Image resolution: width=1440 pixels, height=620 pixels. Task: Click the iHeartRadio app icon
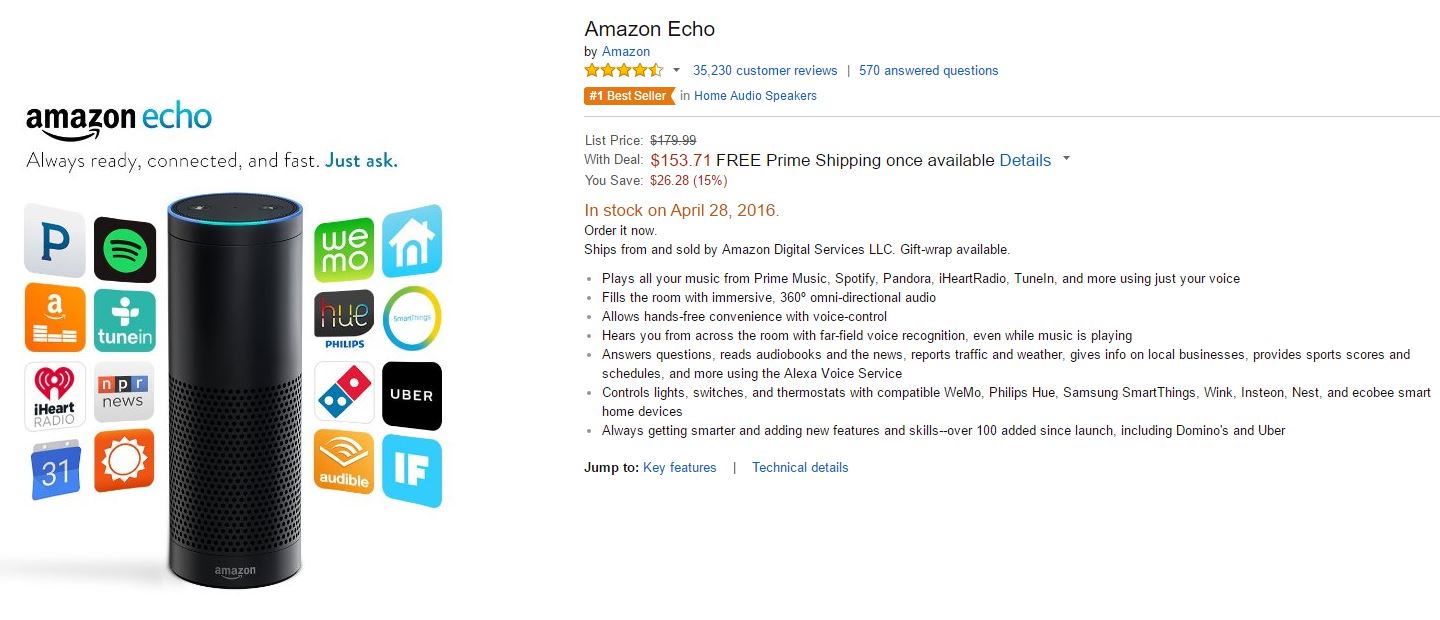point(54,395)
